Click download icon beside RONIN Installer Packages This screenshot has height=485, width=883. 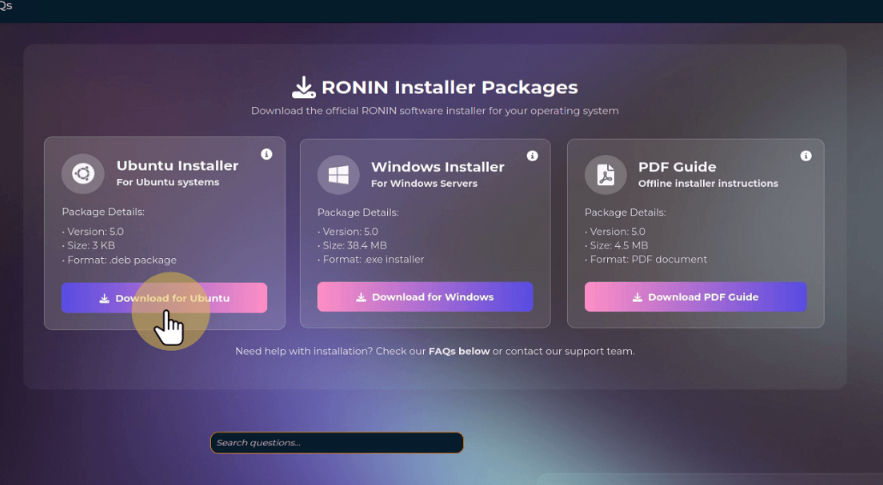coord(303,87)
